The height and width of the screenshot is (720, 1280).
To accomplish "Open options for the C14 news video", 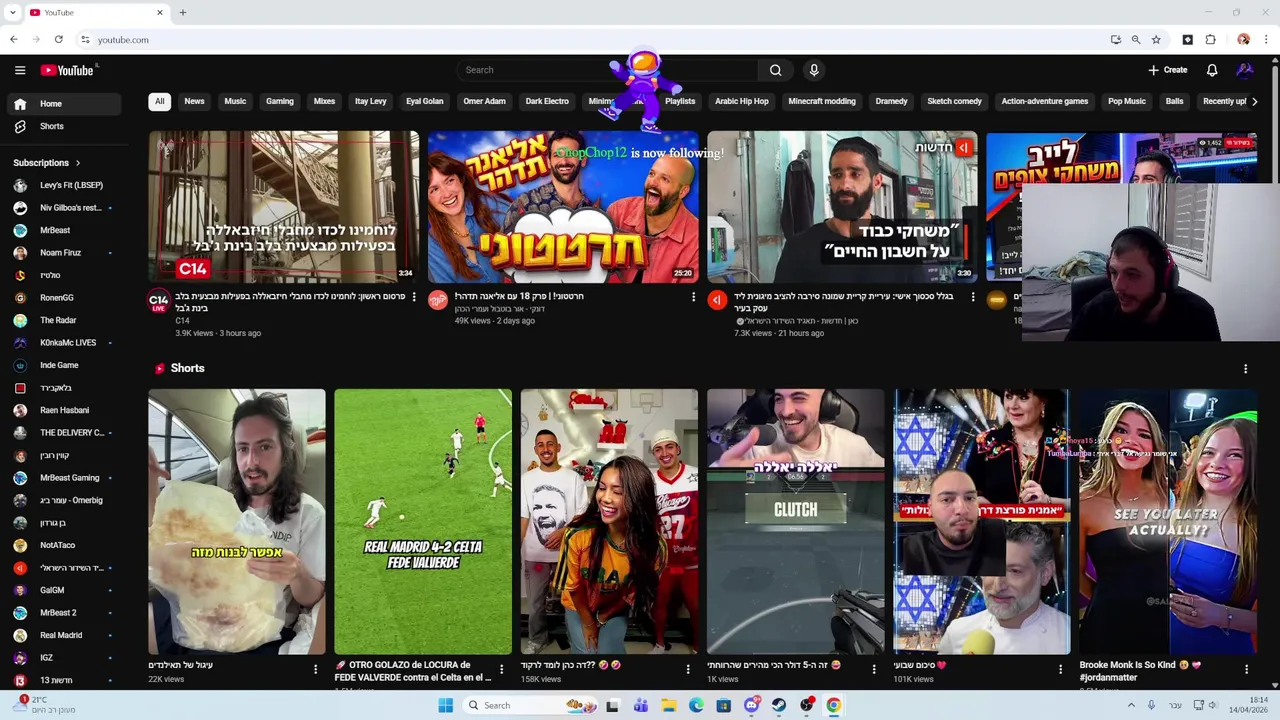I will [414, 297].
